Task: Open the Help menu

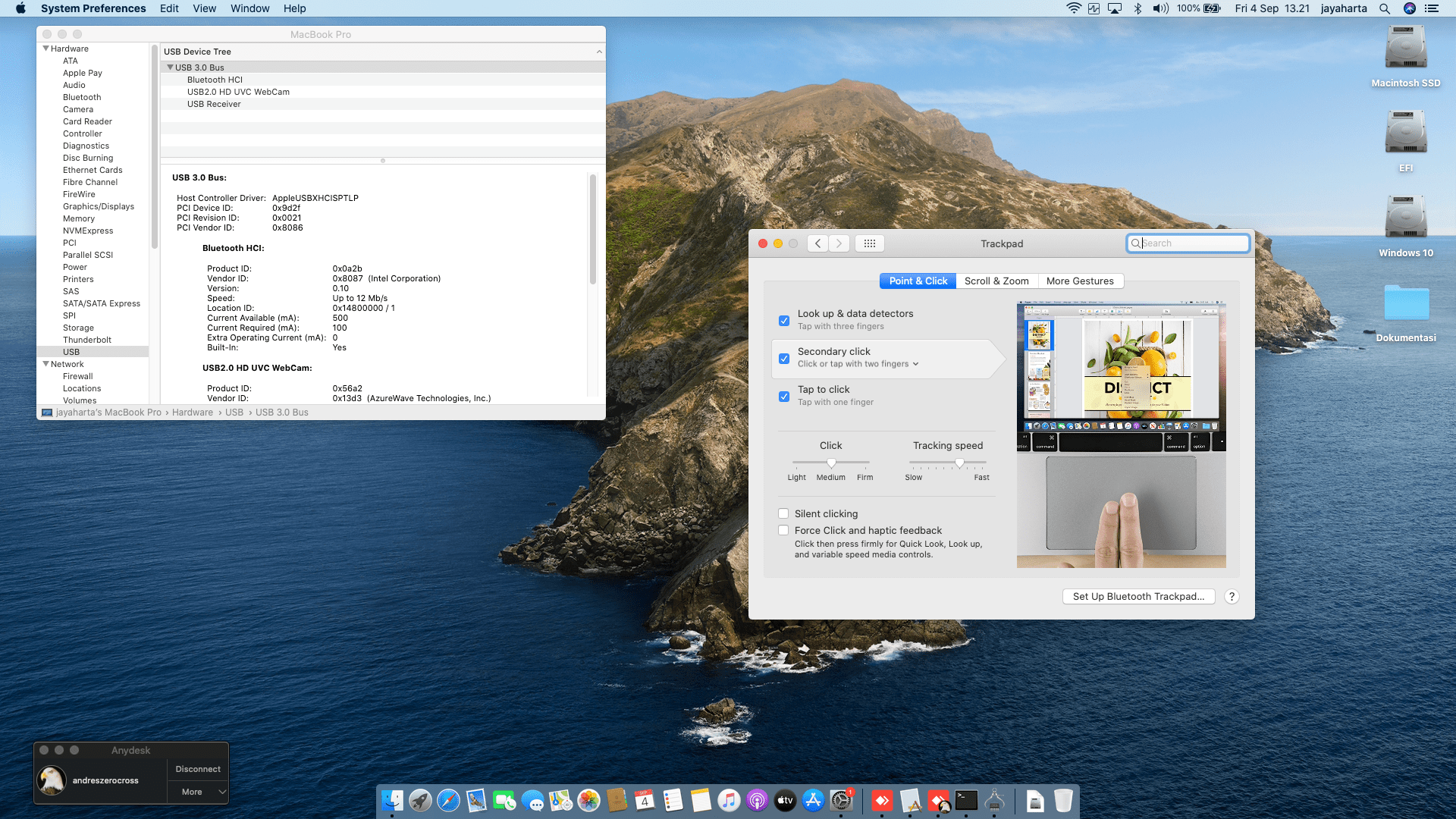Action: coord(294,8)
